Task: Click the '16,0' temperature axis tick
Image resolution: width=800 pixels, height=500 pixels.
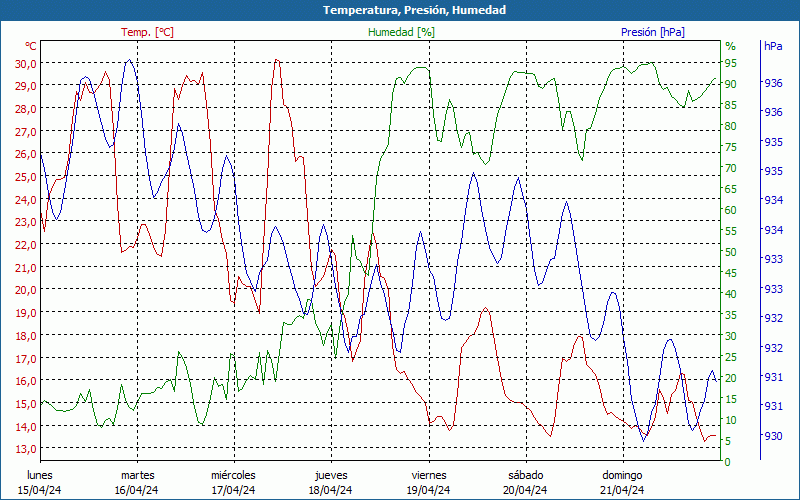Action: [26, 381]
